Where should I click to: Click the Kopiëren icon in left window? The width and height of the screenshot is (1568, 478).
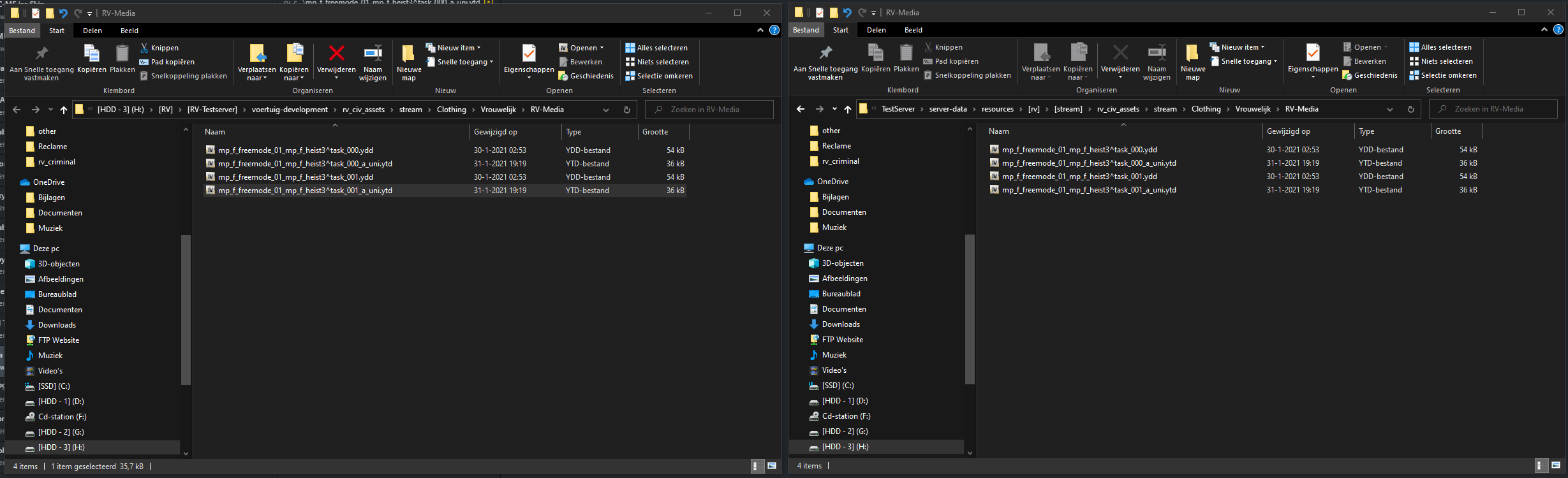92,54
